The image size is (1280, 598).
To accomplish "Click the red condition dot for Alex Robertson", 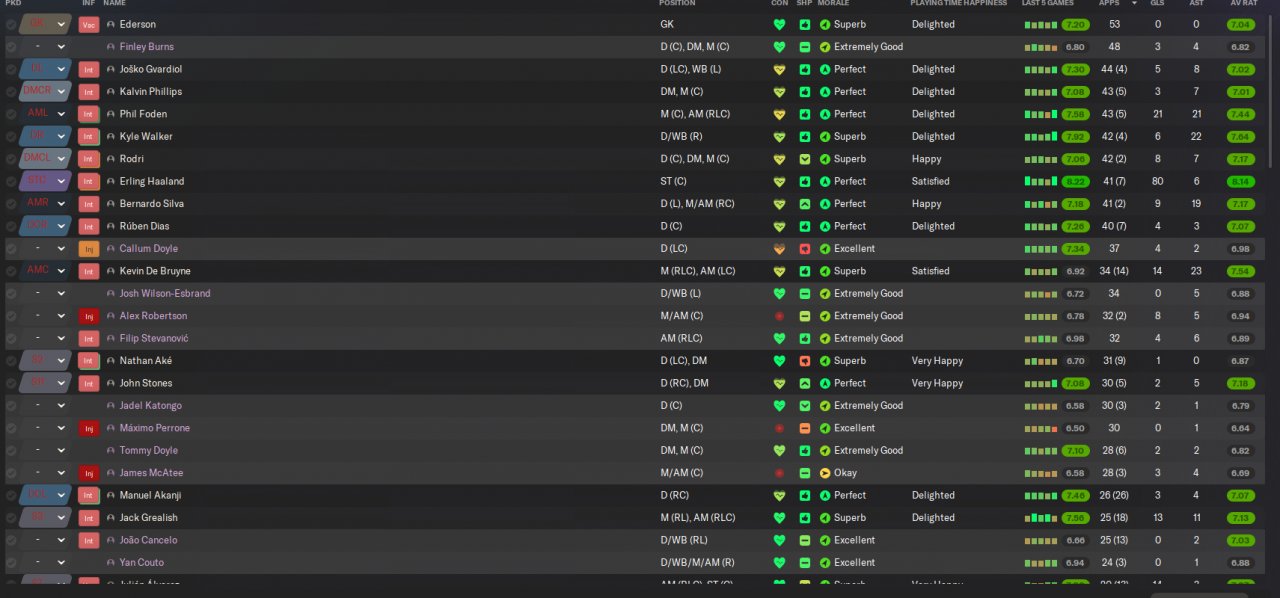I will pyautogui.click(x=779, y=316).
